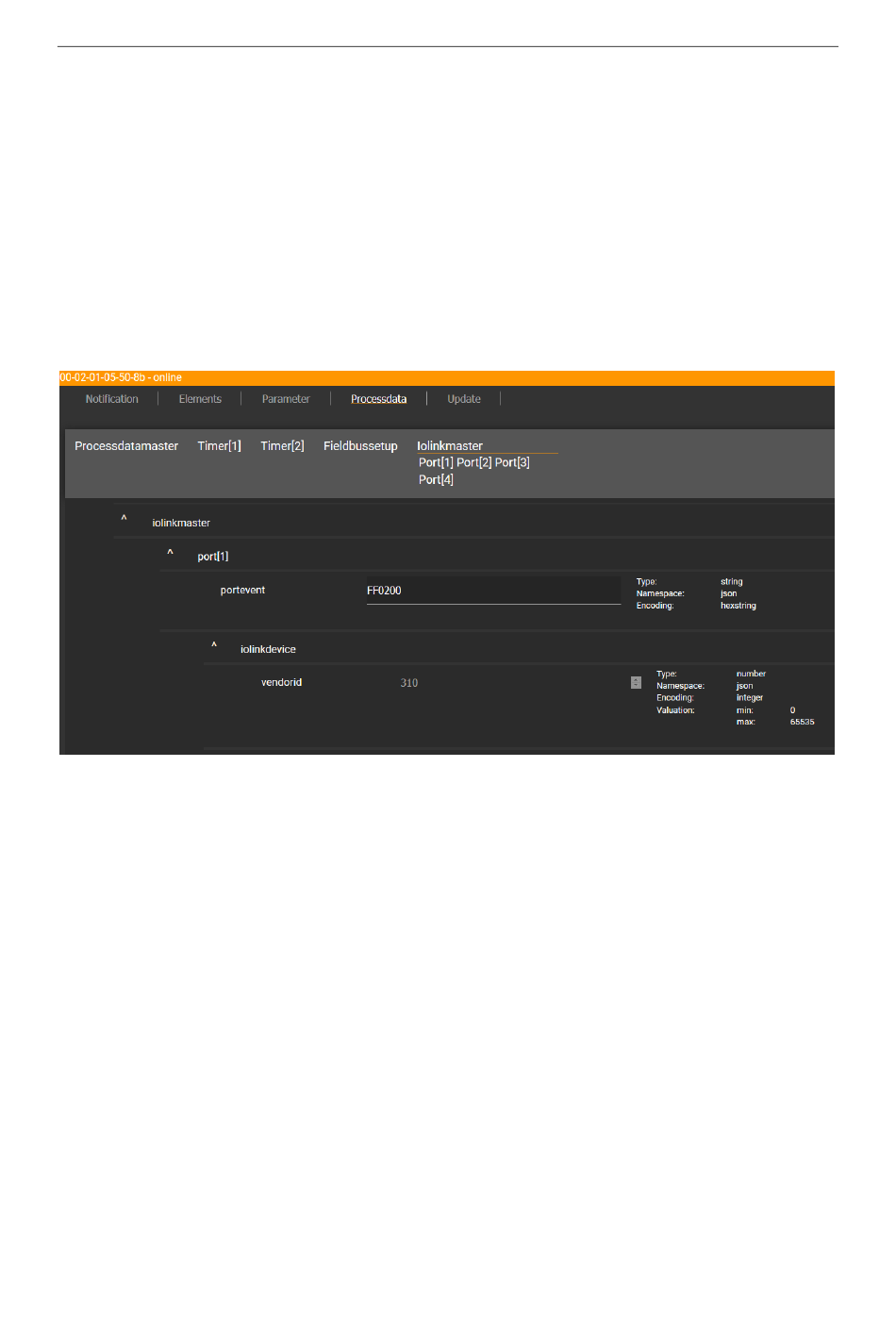Open the Update tab
Image resolution: width=896 pixels, height=1317 pixels.
click(x=464, y=399)
